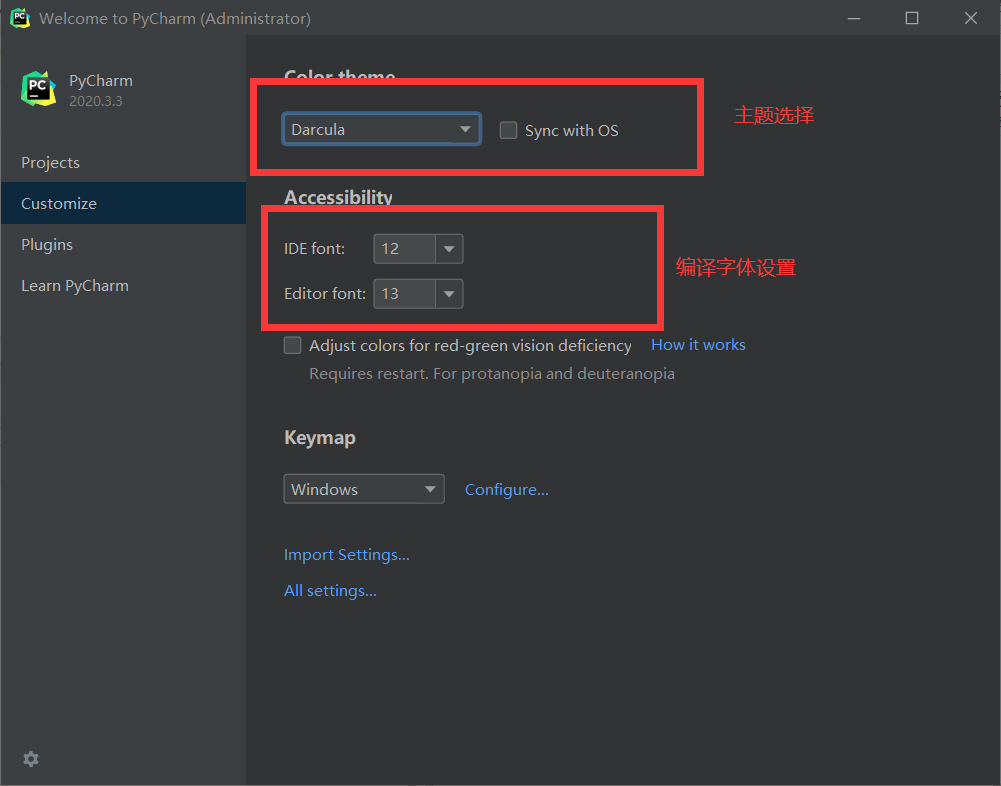Click the PyCharm 2020.3.3 version text
This screenshot has height=786, width=1001.
pos(96,101)
